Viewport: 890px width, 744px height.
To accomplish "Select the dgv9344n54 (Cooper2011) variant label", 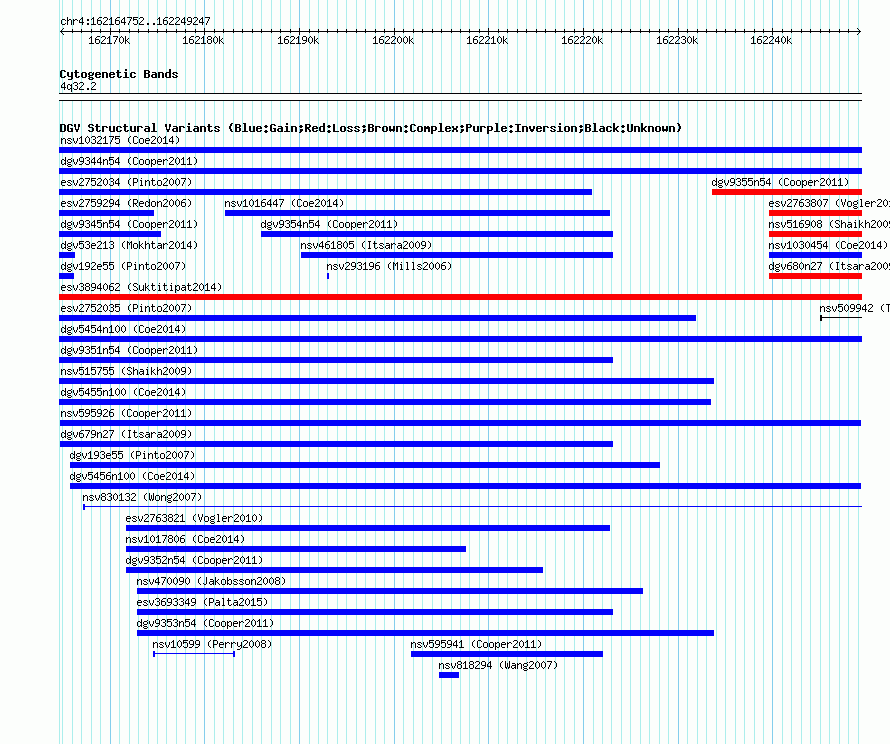I will [129, 161].
